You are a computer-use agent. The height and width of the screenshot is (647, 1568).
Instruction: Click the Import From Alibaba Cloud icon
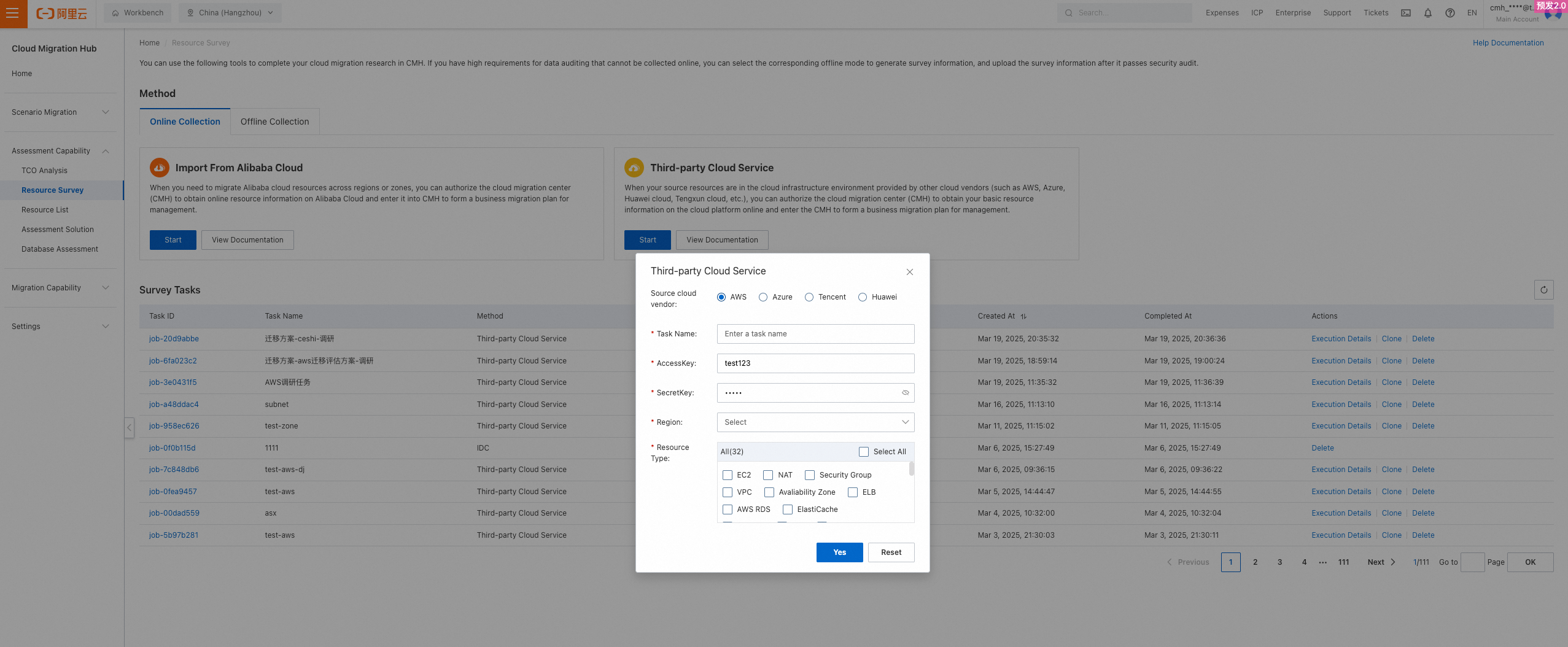(160, 167)
